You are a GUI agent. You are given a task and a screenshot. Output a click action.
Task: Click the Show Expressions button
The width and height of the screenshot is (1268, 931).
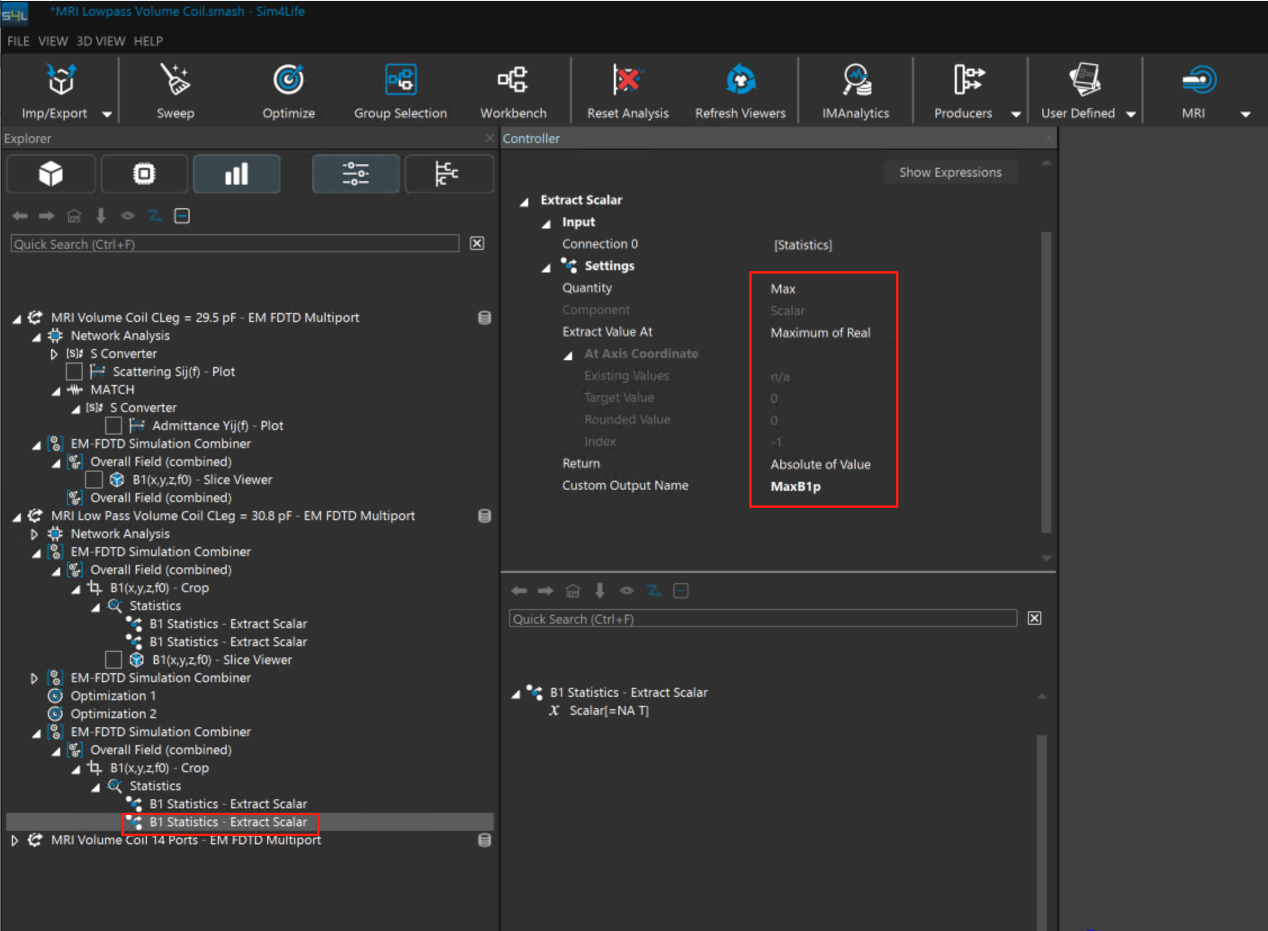click(x=949, y=172)
